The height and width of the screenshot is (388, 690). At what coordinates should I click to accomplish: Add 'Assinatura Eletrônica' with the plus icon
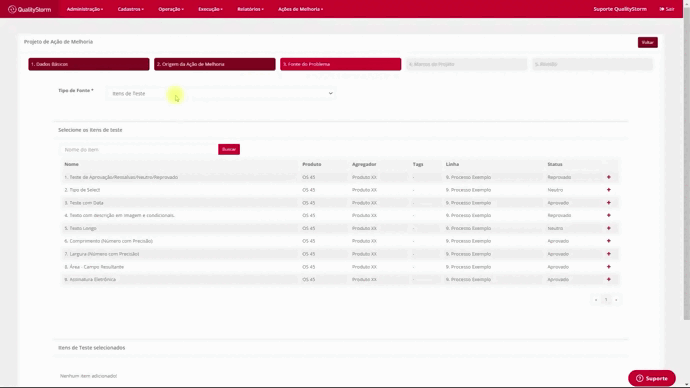tap(609, 279)
